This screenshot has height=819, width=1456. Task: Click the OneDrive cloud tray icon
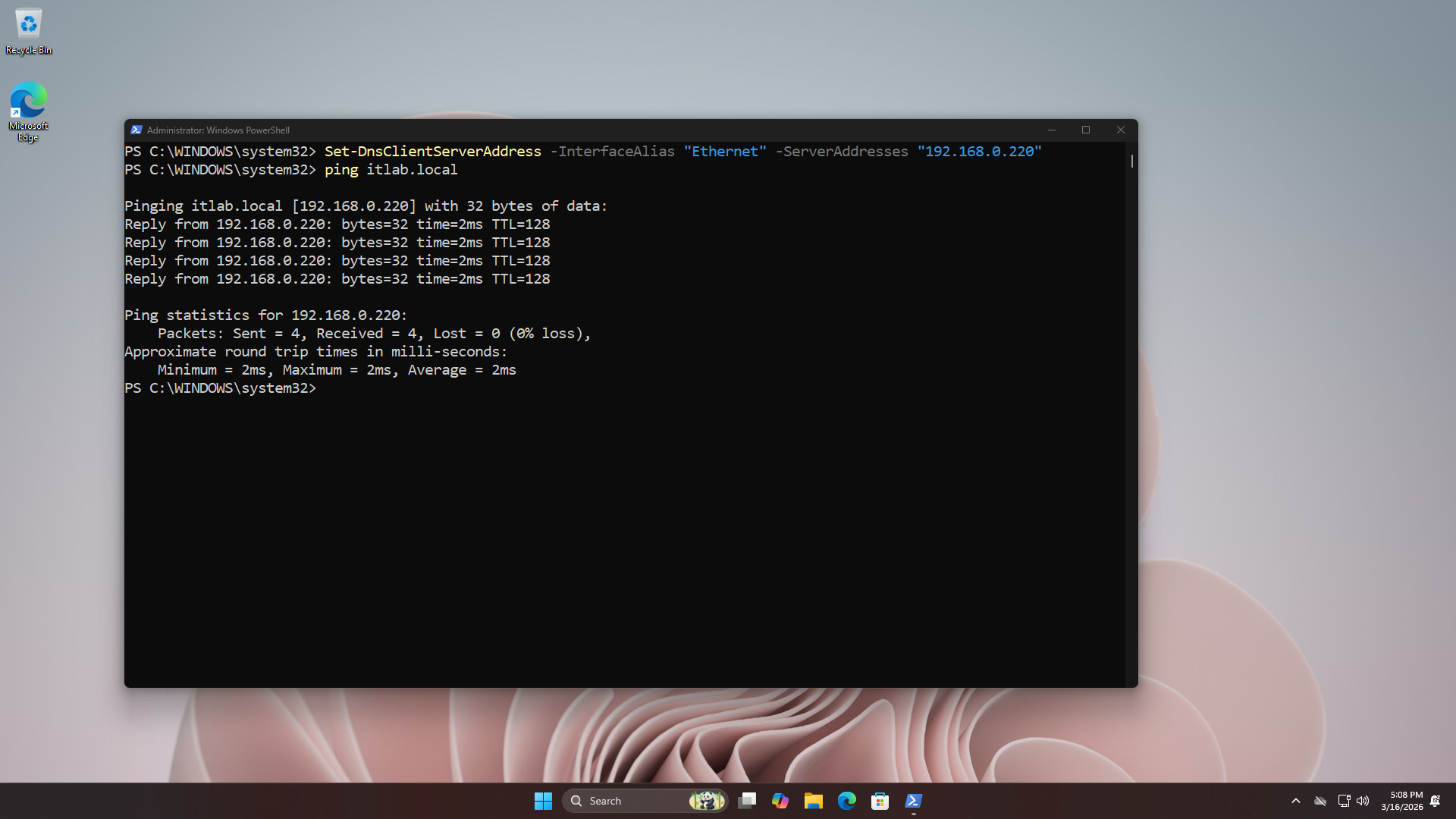[1320, 801]
